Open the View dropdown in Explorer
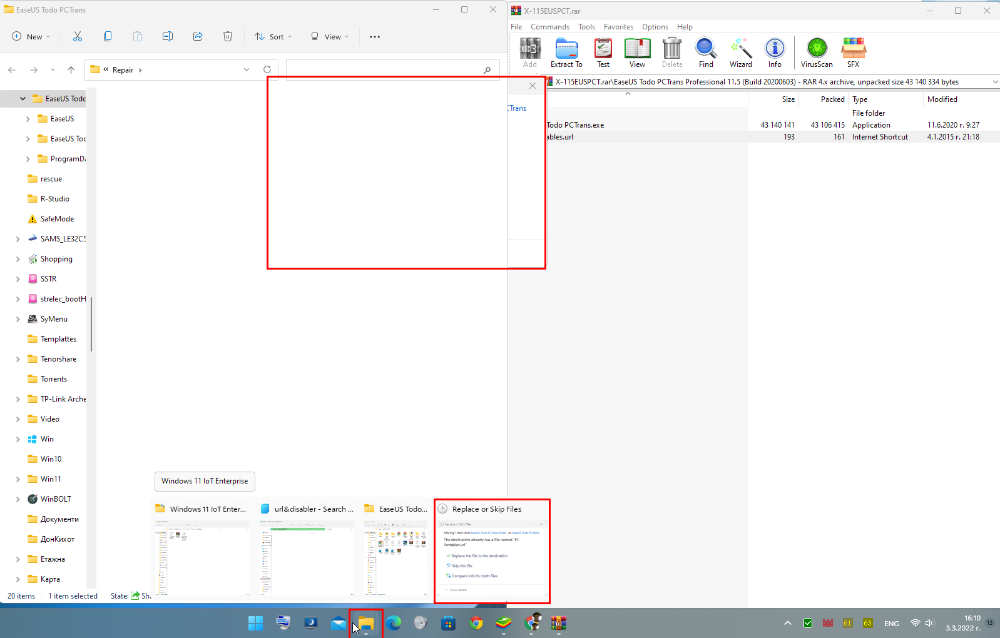 [x=330, y=36]
